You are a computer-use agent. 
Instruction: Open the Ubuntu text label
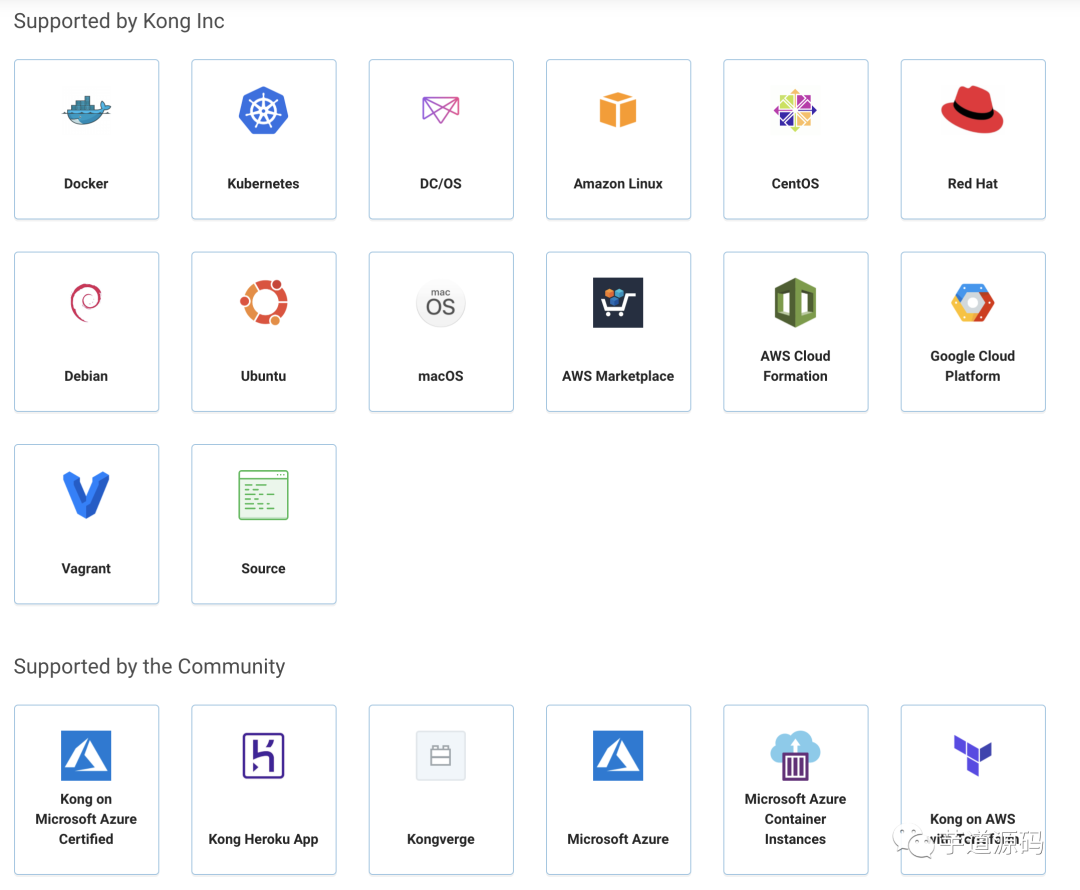pyautogui.click(x=263, y=376)
